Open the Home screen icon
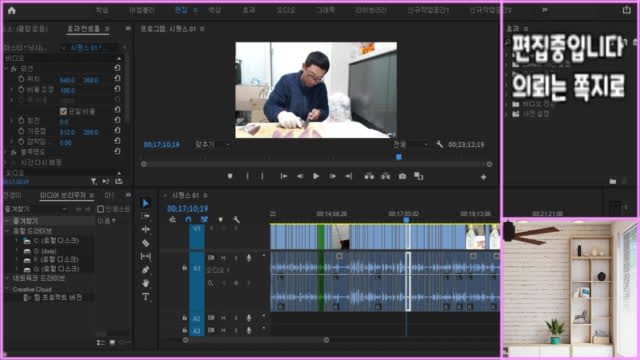The image size is (640, 360). pos(12,10)
